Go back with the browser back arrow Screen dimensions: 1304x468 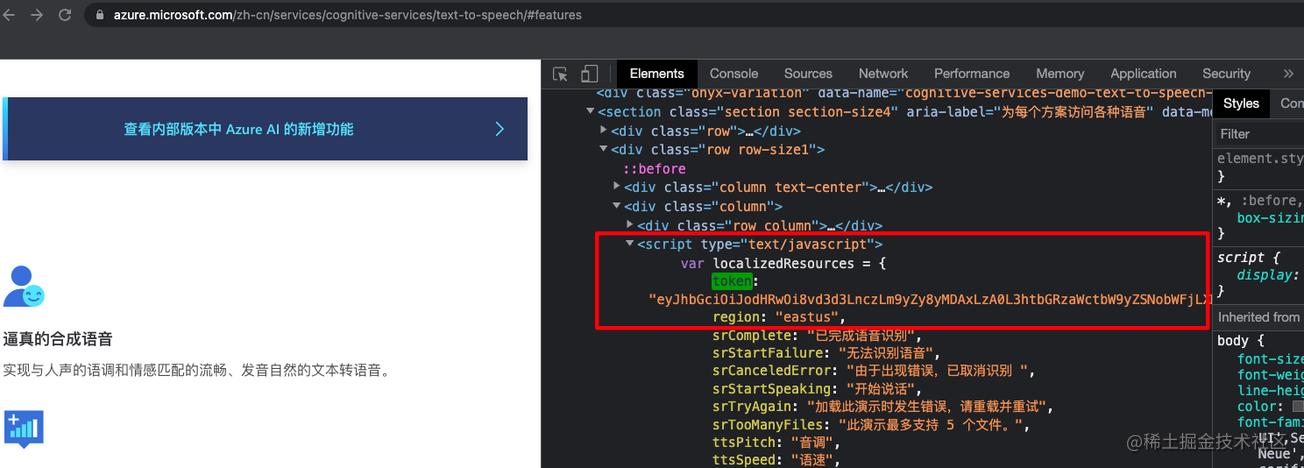click(10, 15)
